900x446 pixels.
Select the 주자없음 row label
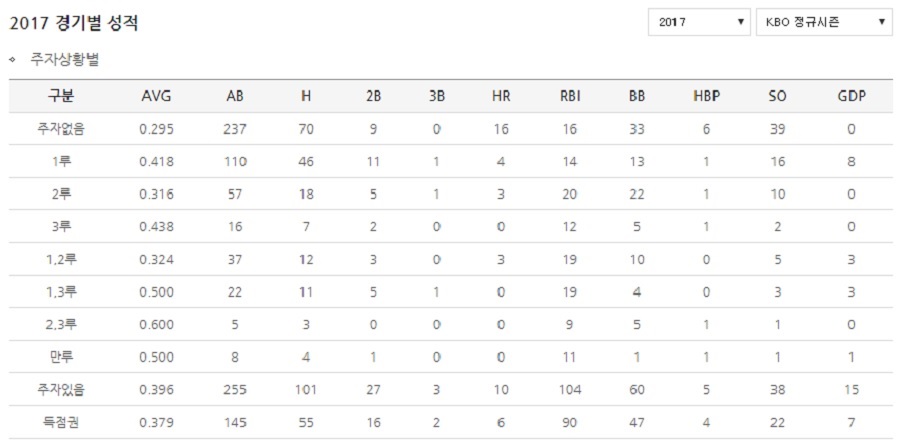click(60, 130)
